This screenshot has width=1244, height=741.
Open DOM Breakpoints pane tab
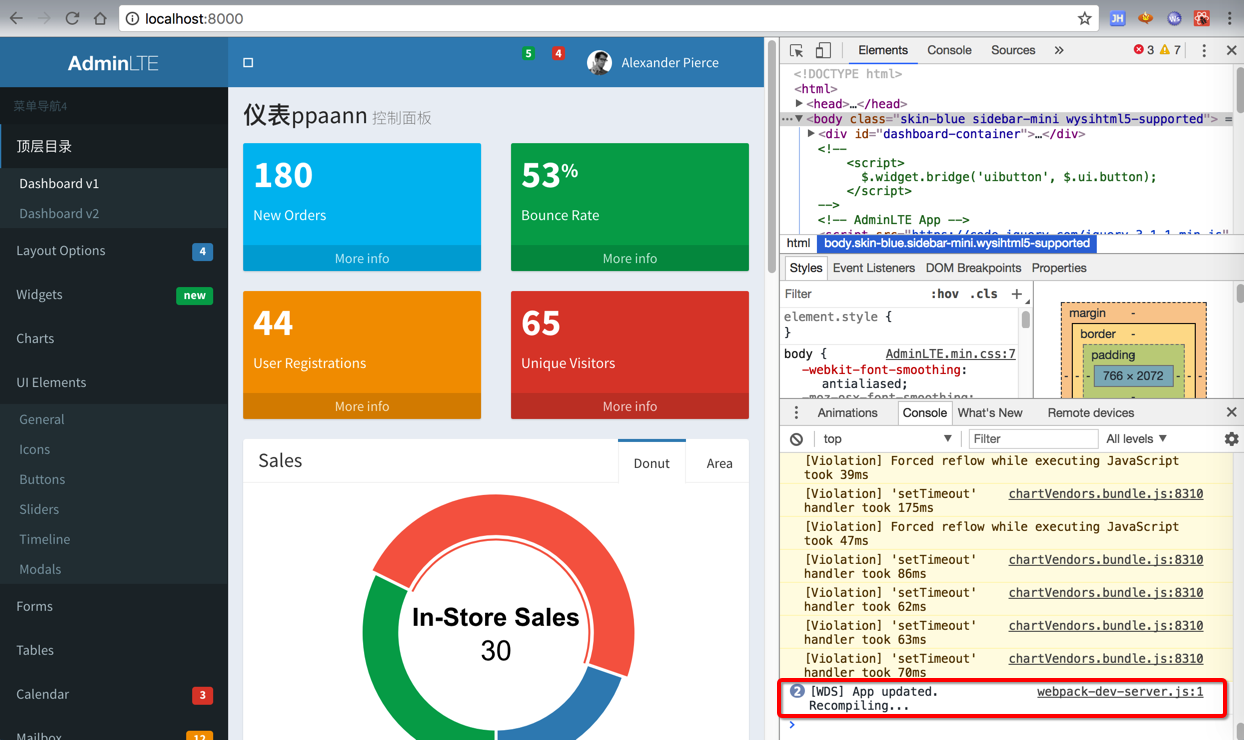tap(973, 268)
